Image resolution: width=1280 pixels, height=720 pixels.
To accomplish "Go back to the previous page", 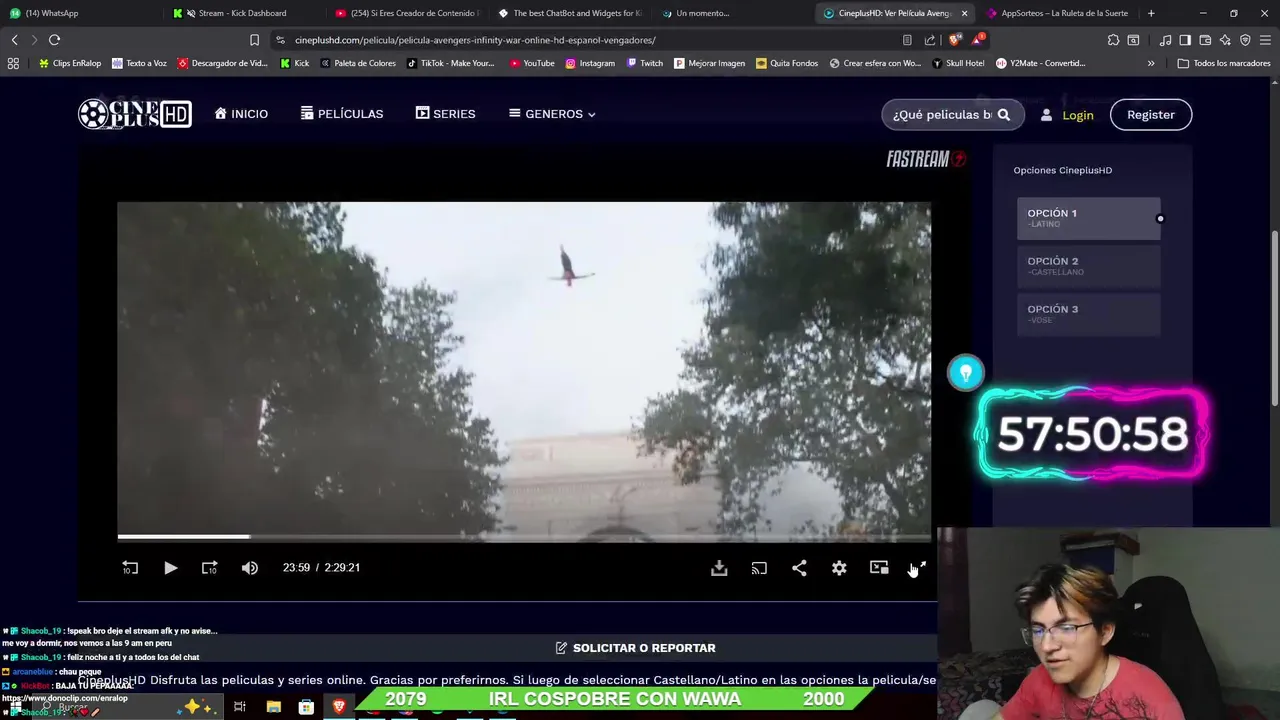I will coord(14,40).
